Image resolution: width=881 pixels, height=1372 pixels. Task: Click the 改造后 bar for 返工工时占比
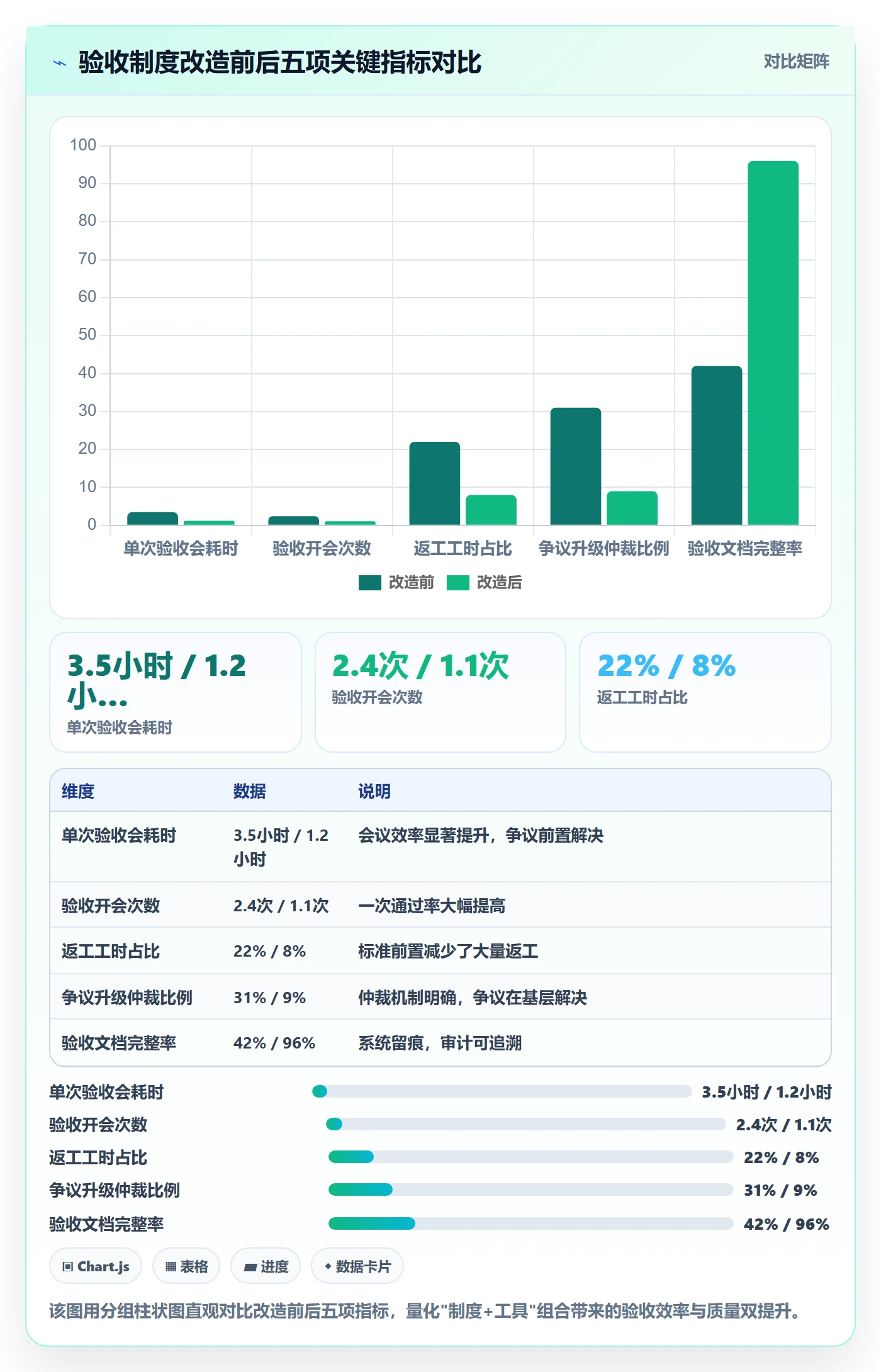pos(491,510)
